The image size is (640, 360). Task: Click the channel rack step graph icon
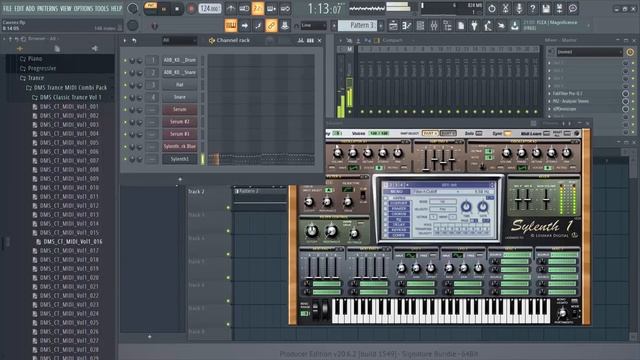[301, 40]
